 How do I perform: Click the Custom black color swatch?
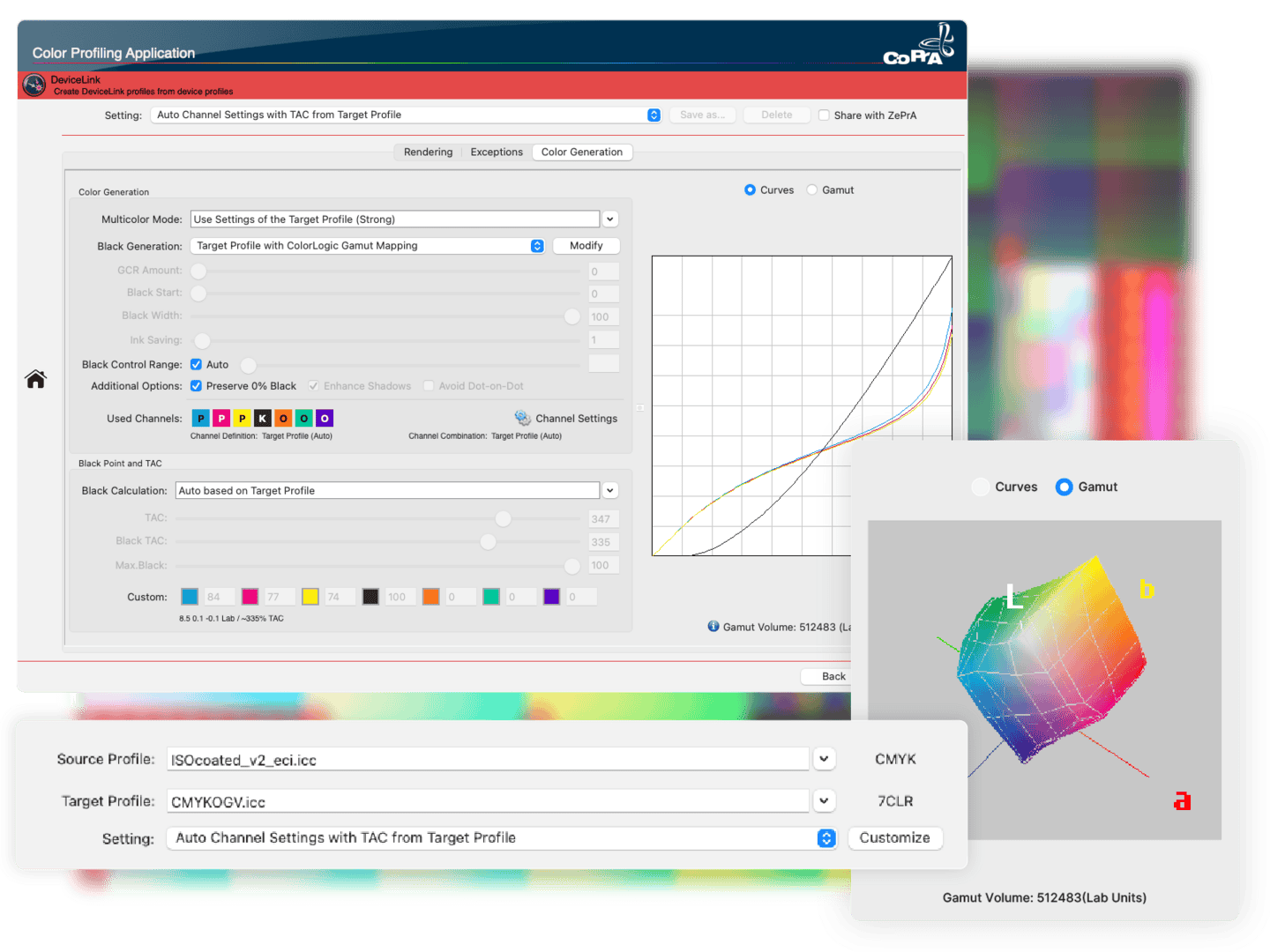pos(370,597)
